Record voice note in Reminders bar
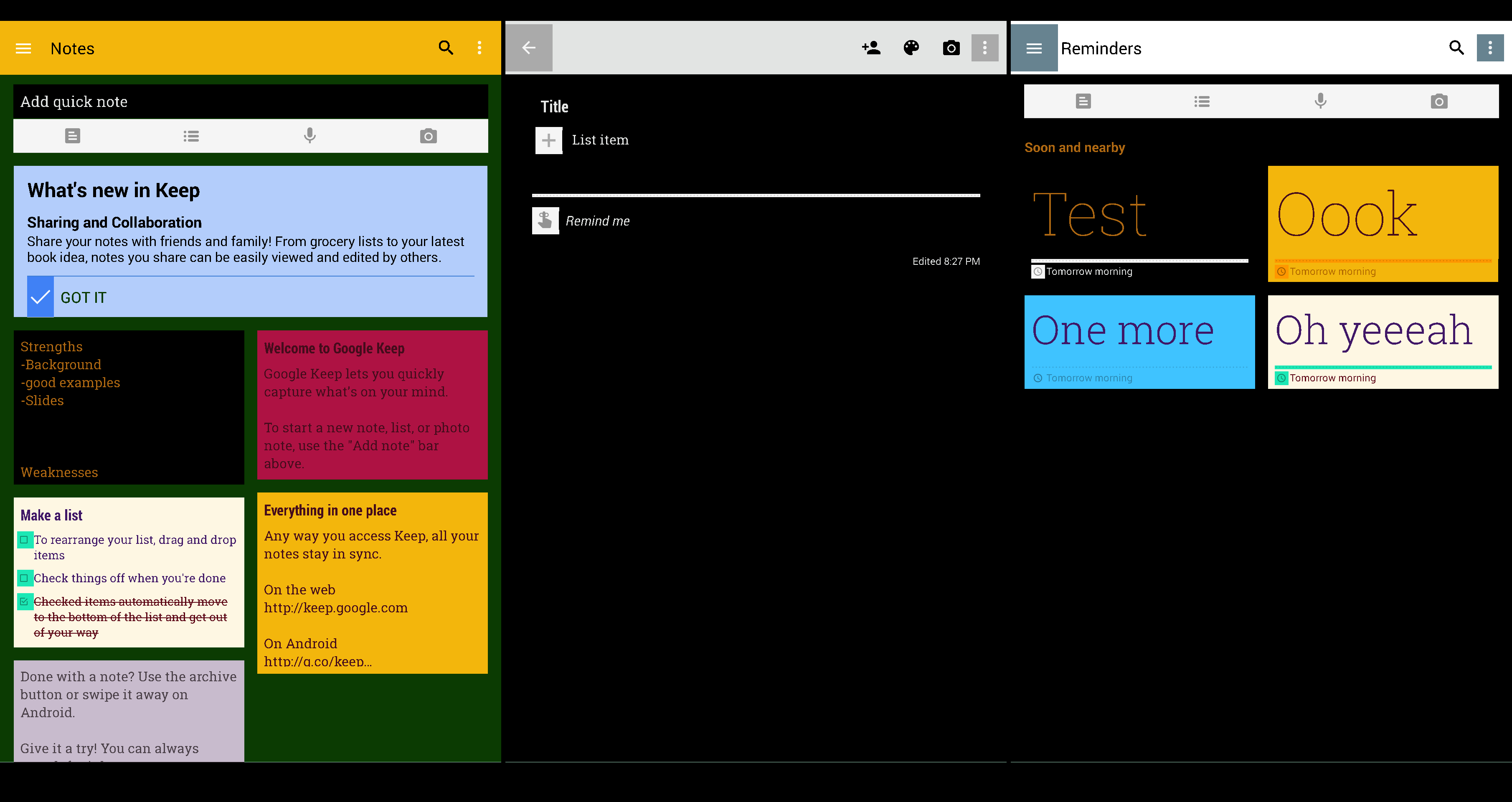 1321,102
